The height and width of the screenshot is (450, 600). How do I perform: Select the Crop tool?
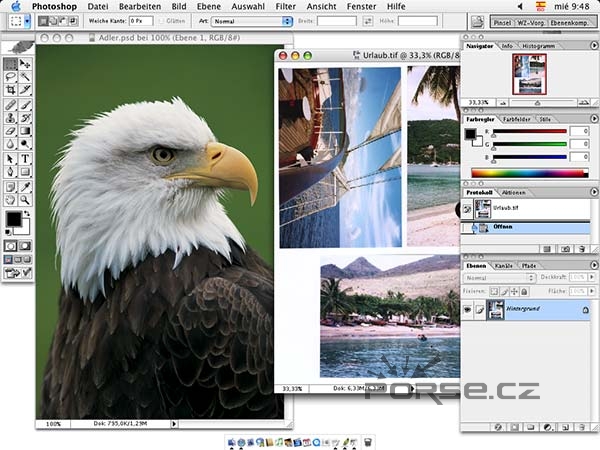pos(10,90)
